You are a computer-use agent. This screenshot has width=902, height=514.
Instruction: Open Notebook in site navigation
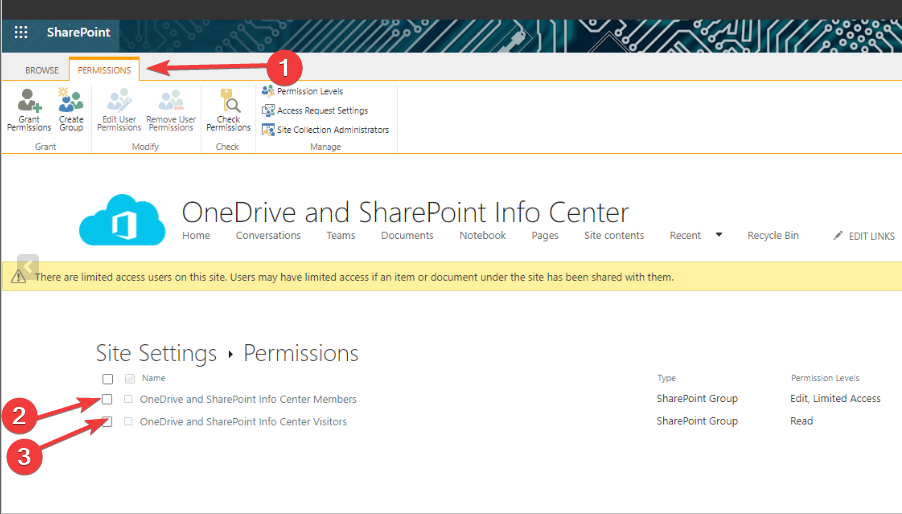(483, 235)
